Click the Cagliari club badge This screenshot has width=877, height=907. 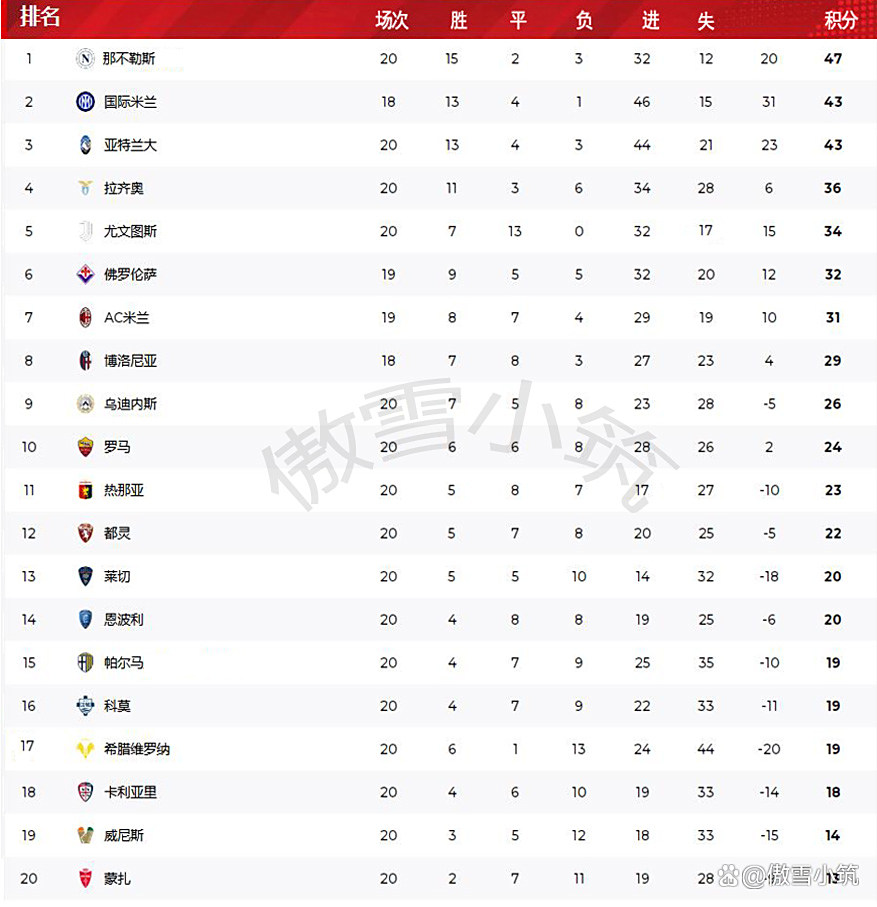tap(85, 792)
